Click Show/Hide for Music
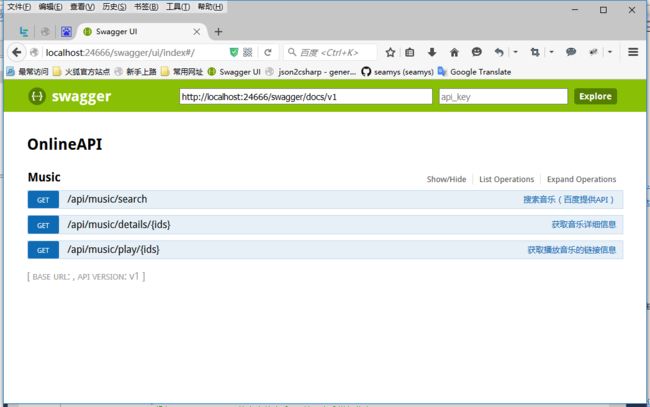 (446, 179)
